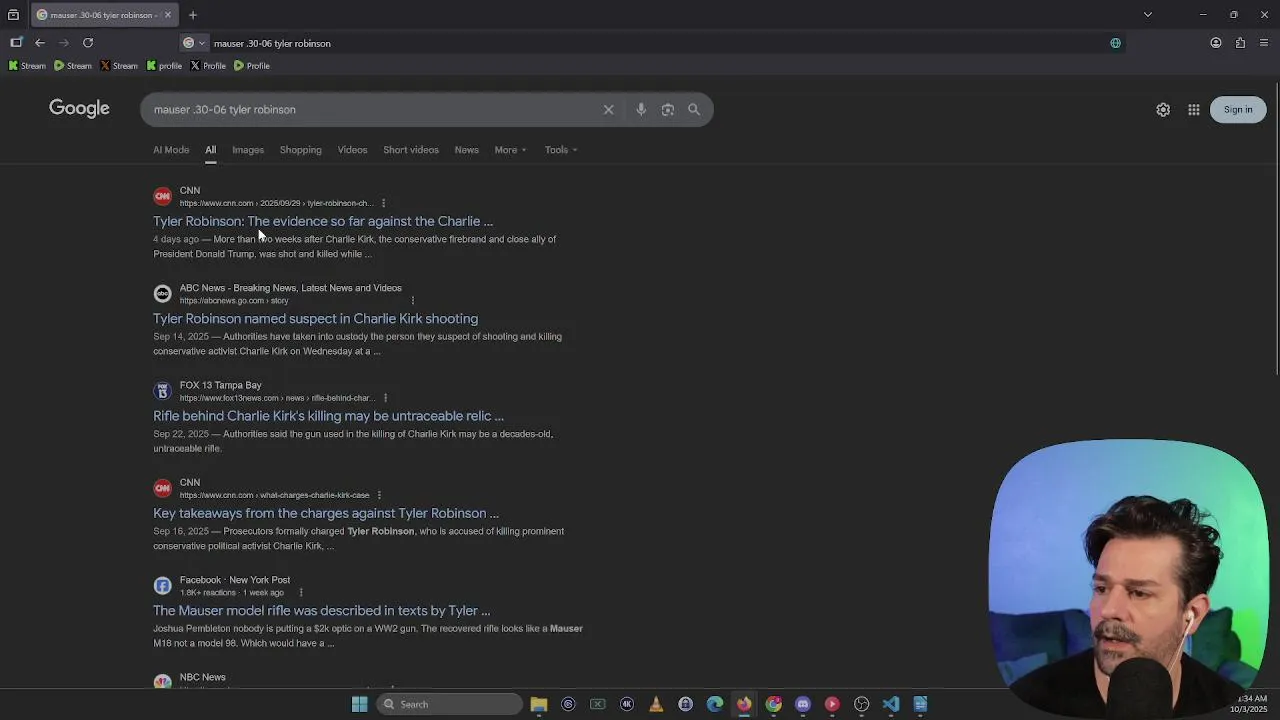Open Google quick settings gear
The height and width of the screenshot is (720, 1280).
pyautogui.click(x=1163, y=110)
